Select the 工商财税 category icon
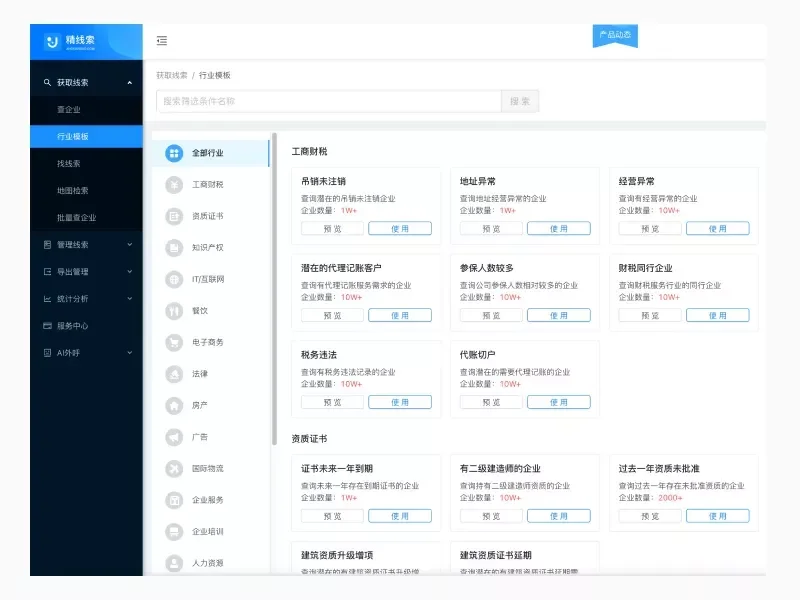The width and height of the screenshot is (800, 600). coord(173,184)
